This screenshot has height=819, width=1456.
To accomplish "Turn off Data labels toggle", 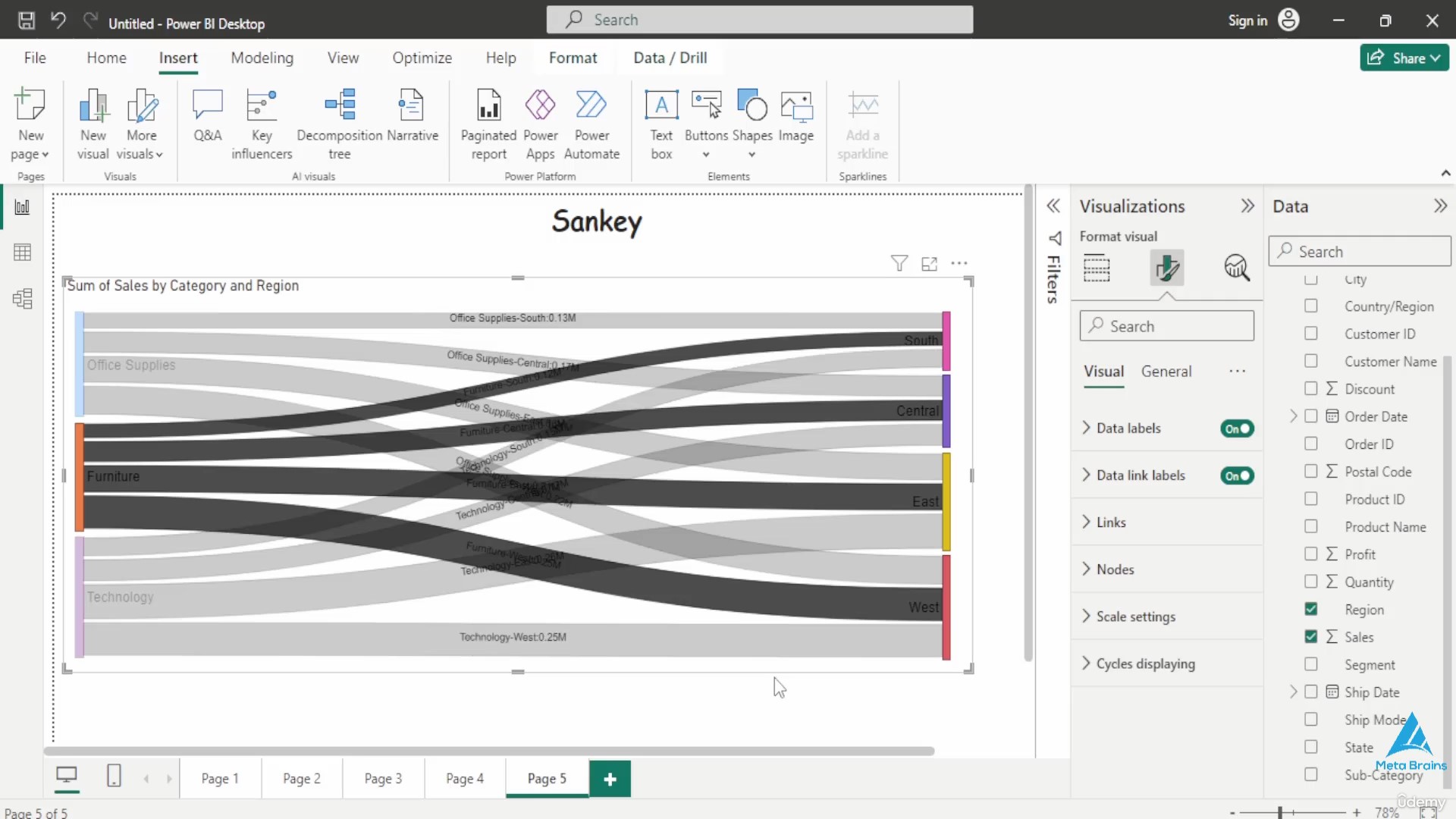I will pos(1237,428).
